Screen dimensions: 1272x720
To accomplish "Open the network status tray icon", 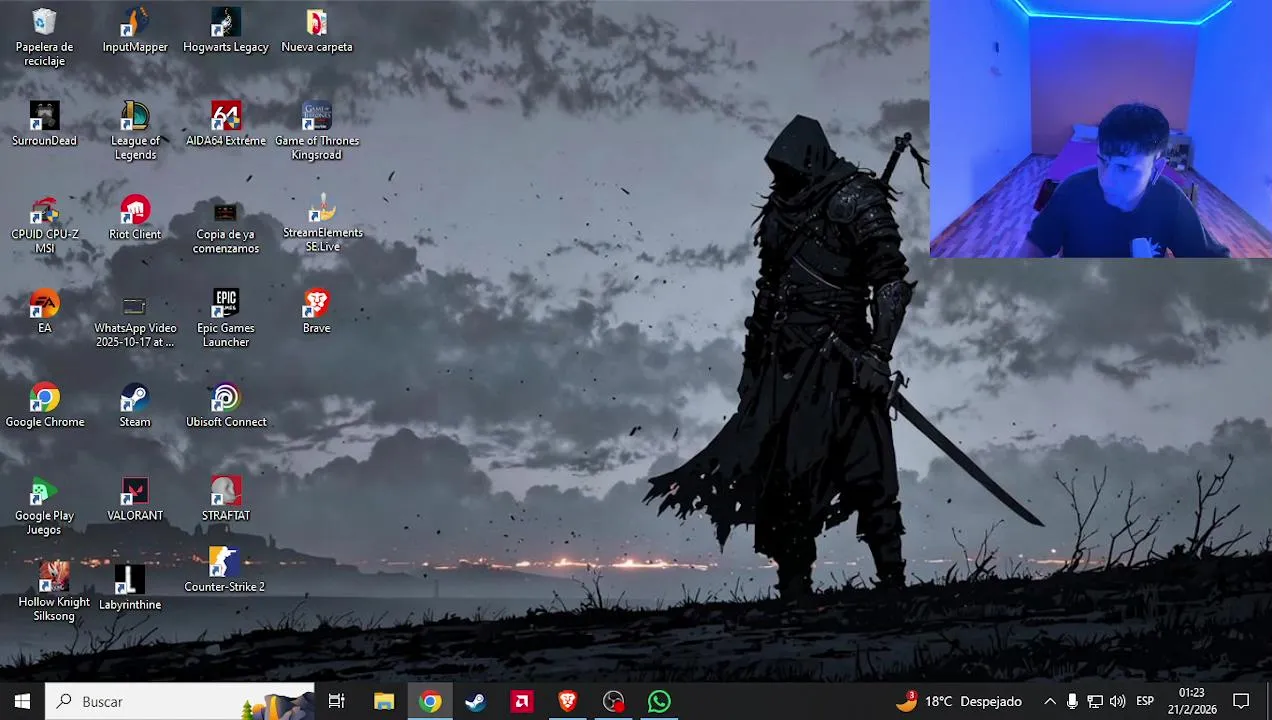I will [1095, 702].
